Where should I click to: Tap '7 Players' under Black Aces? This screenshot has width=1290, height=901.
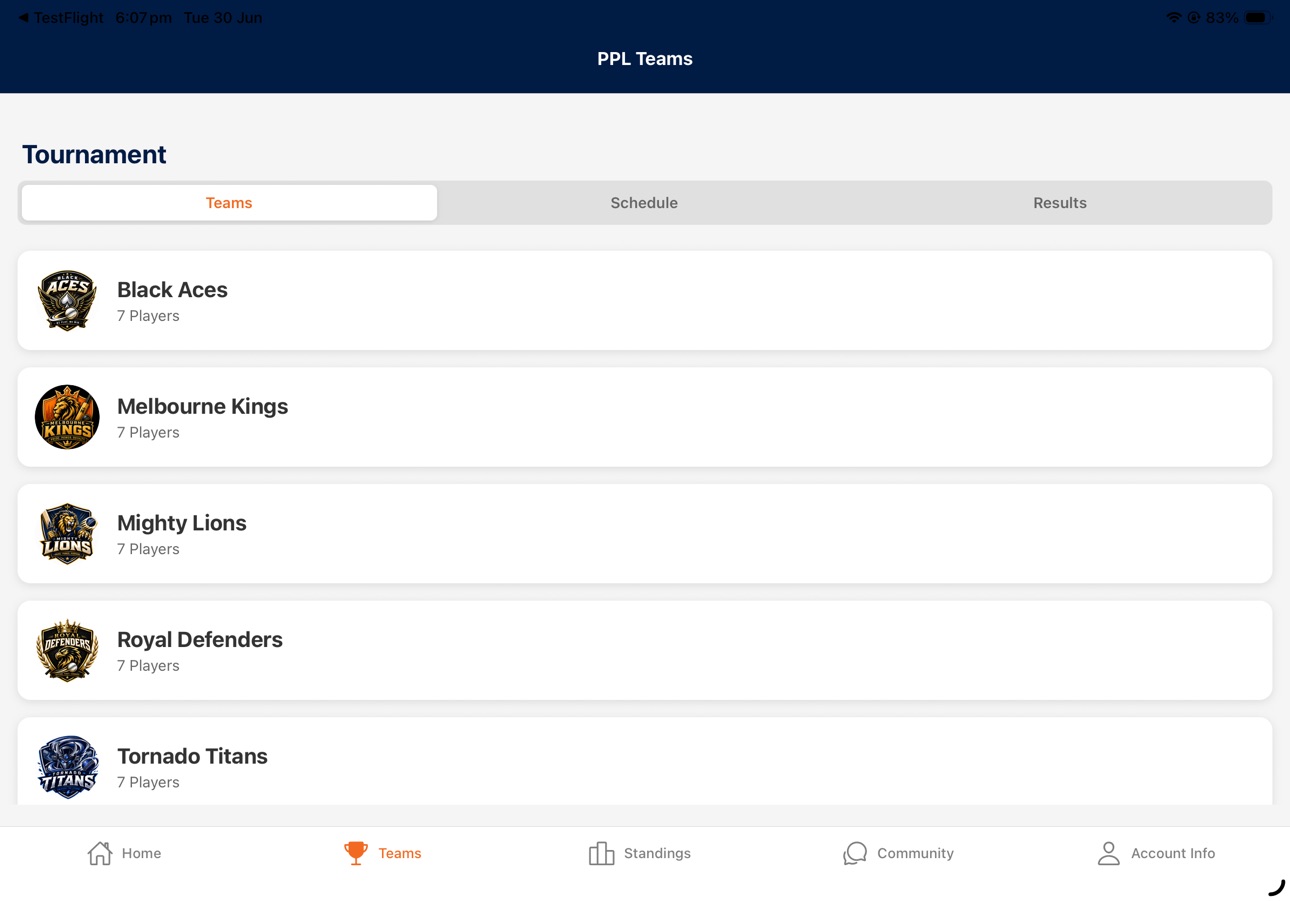click(x=148, y=316)
